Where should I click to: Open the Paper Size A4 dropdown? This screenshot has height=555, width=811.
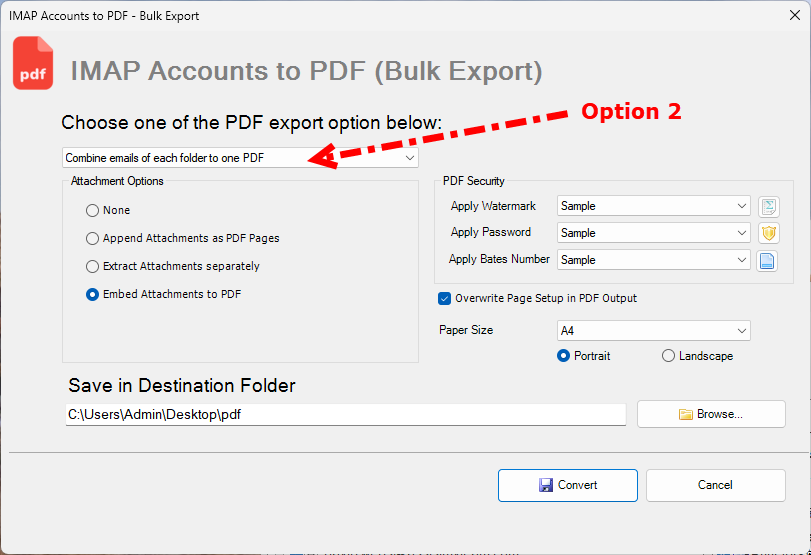pos(654,331)
